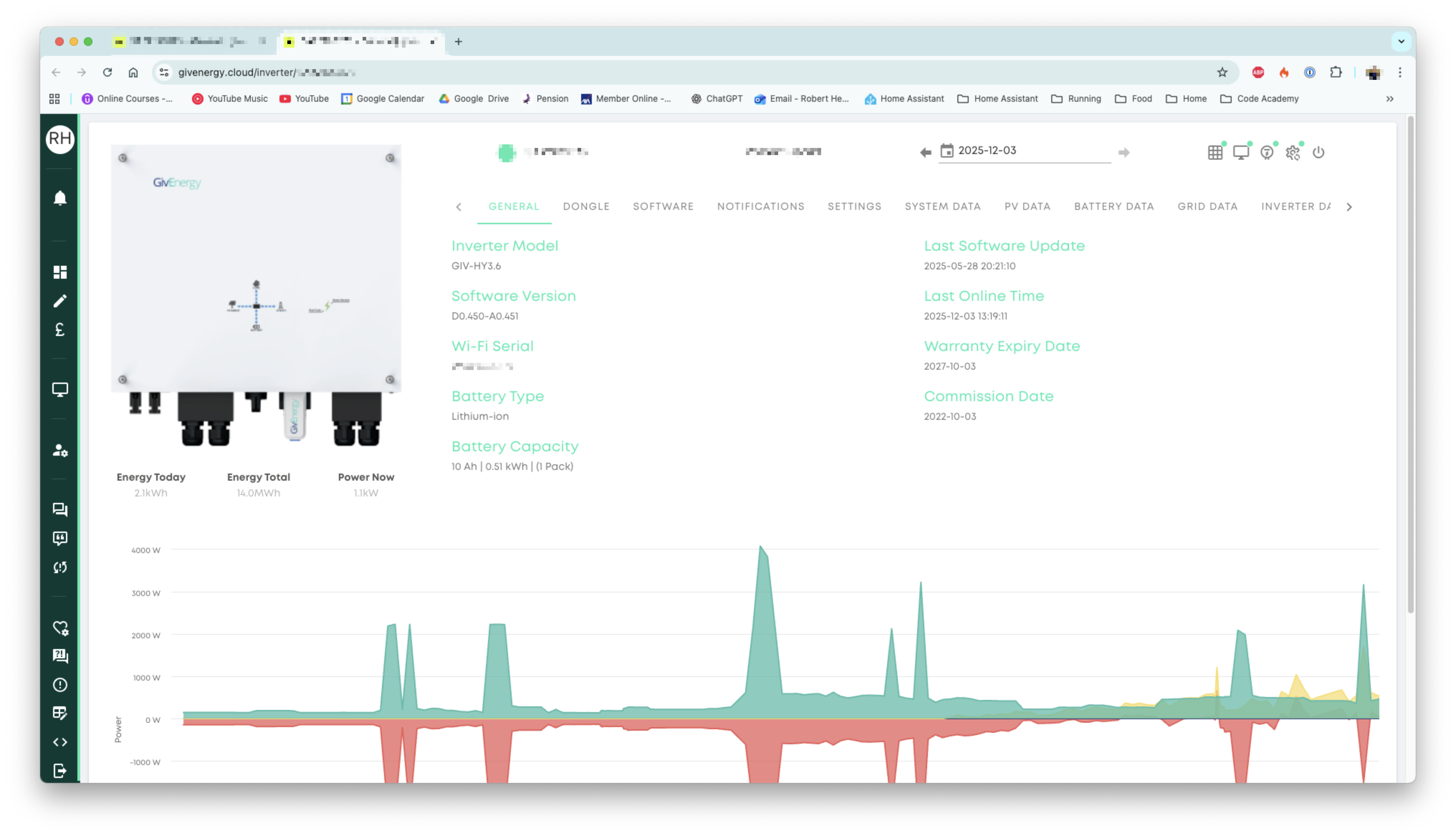Open the Settings tab
Viewport: 1456px width, 836px height.
[854, 207]
